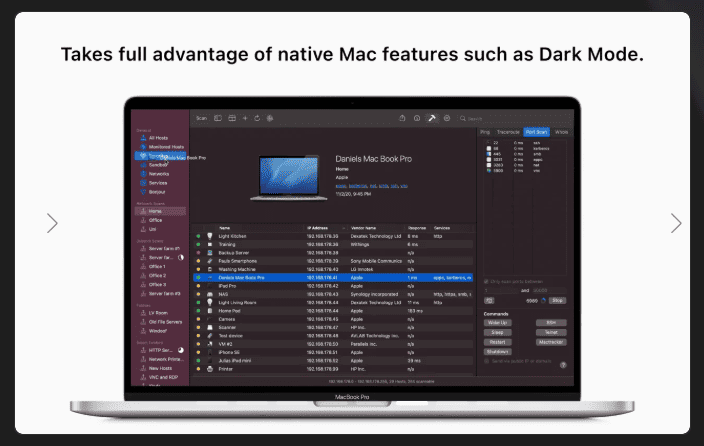Select Services in the sidebar
The height and width of the screenshot is (446, 704).
(x=161, y=183)
